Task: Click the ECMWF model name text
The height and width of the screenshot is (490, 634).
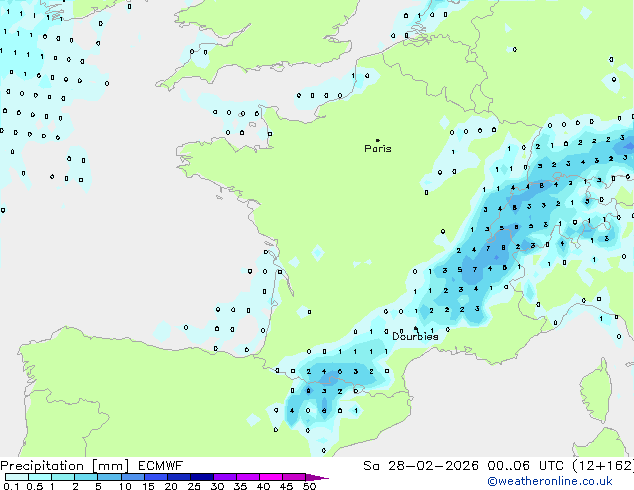Action: pos(161,466)
